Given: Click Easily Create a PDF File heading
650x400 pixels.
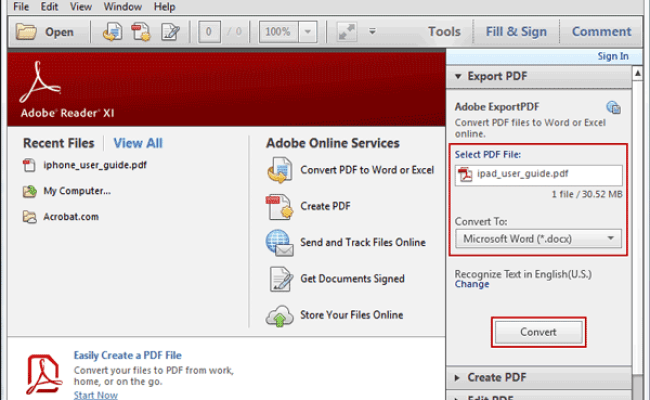Looking at the screenshot, I should (x=128, y=356).
